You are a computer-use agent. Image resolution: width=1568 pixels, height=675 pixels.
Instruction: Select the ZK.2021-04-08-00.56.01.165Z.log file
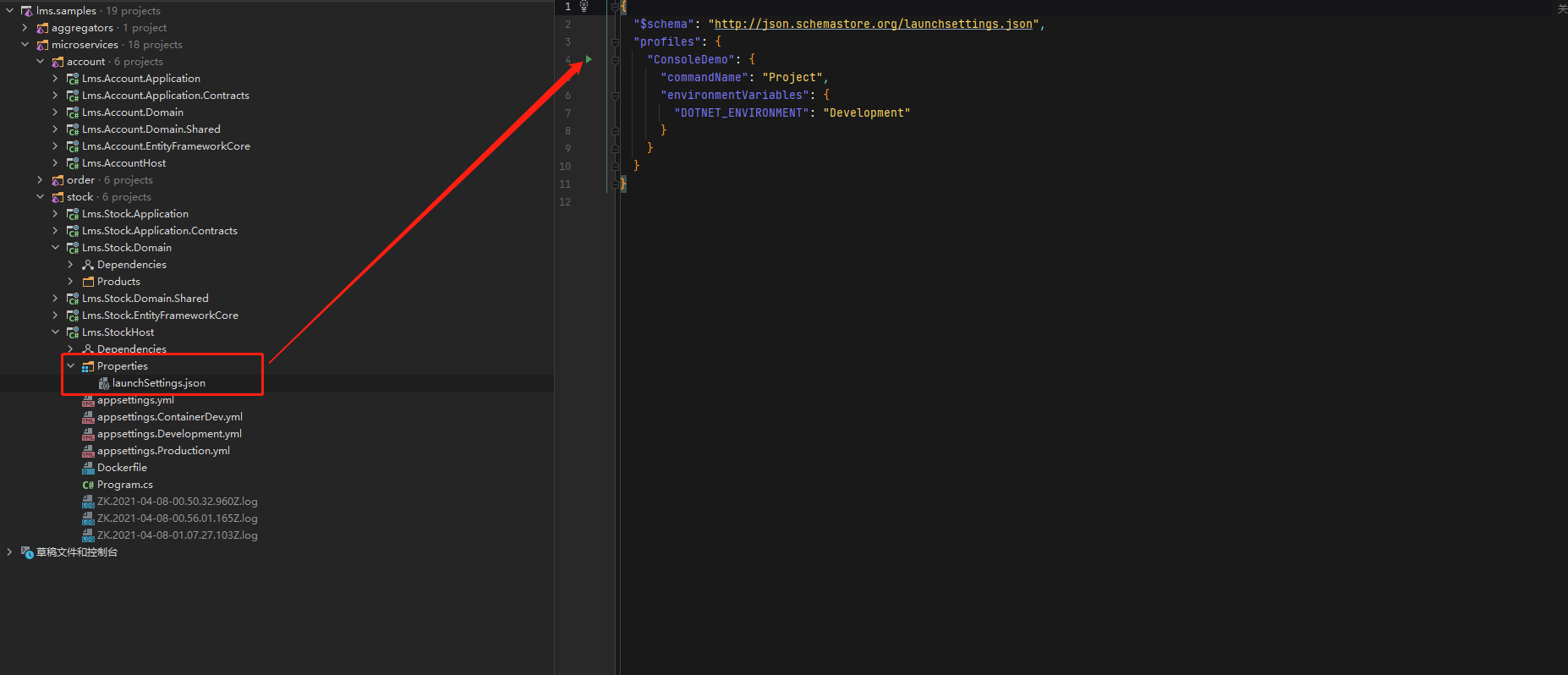177,519
